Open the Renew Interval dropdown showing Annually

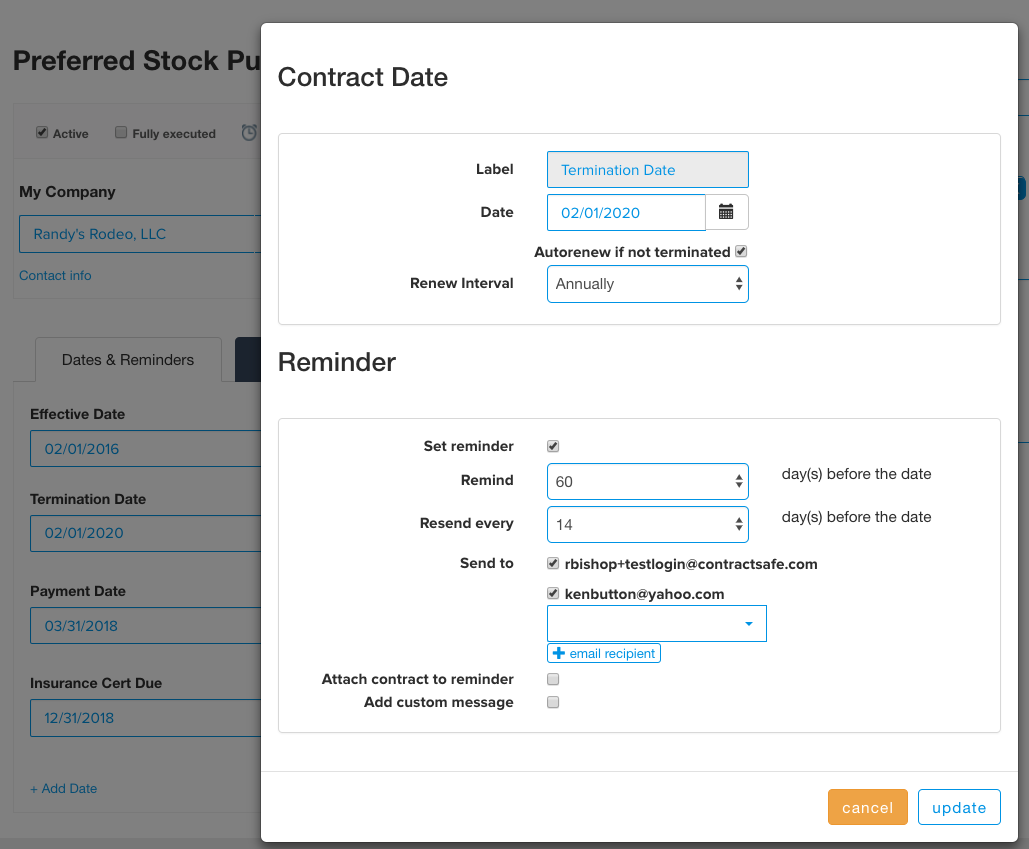pos(647,283)
